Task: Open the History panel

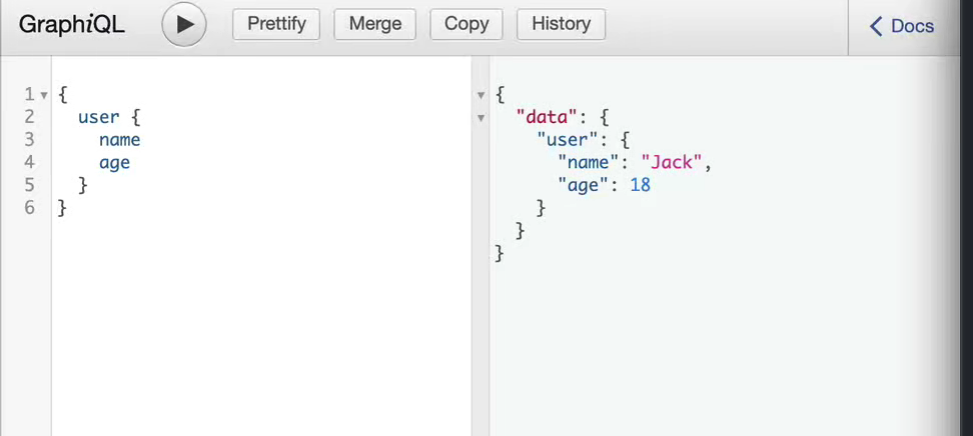Action: coord(561,24)
